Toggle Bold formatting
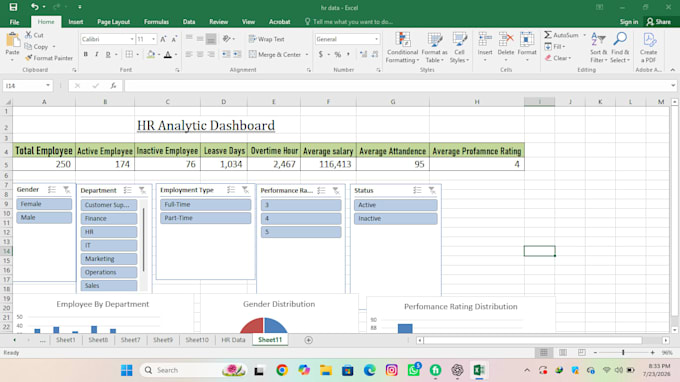Screen dimensions: 680x382 click(x=85, y=55)
